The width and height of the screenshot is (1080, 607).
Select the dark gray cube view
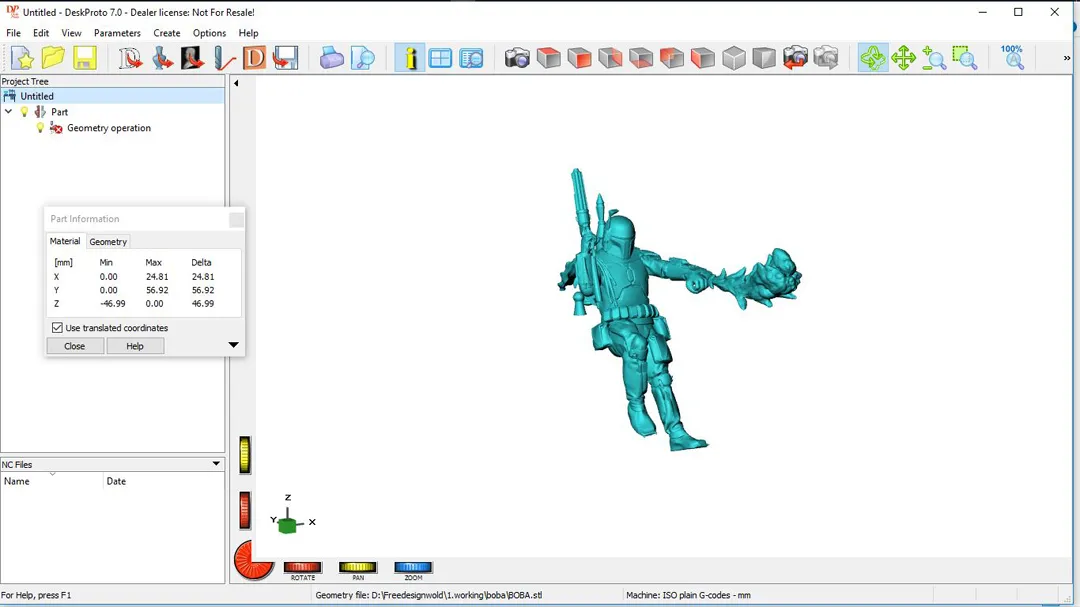764,58
